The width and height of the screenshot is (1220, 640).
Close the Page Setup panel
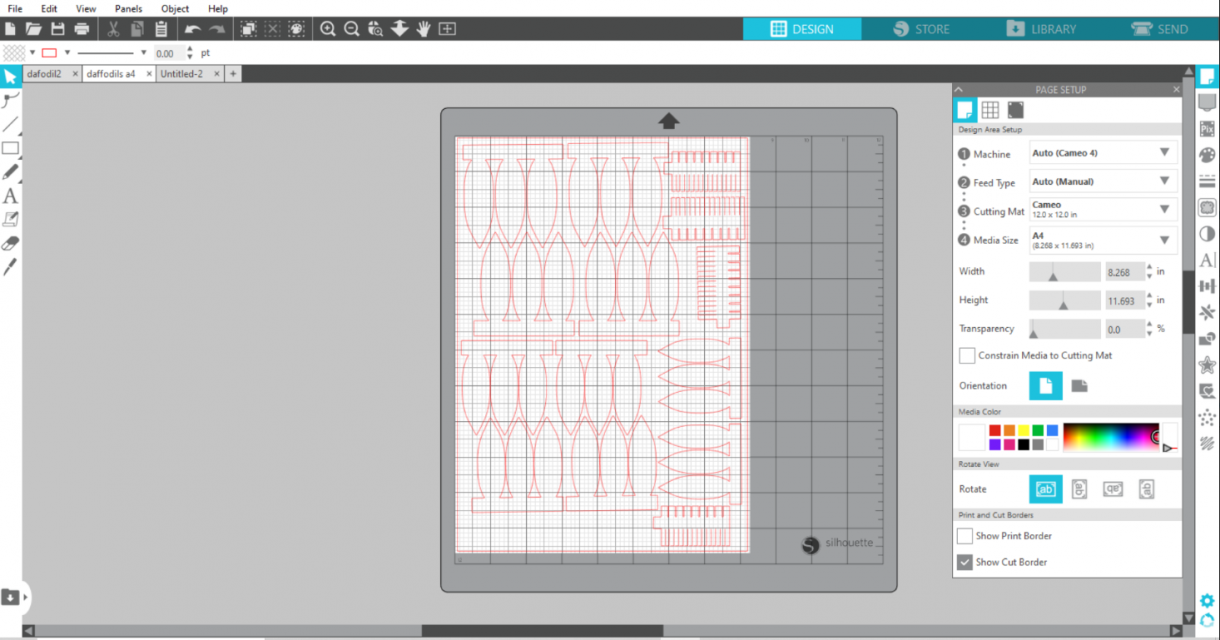1176,90
